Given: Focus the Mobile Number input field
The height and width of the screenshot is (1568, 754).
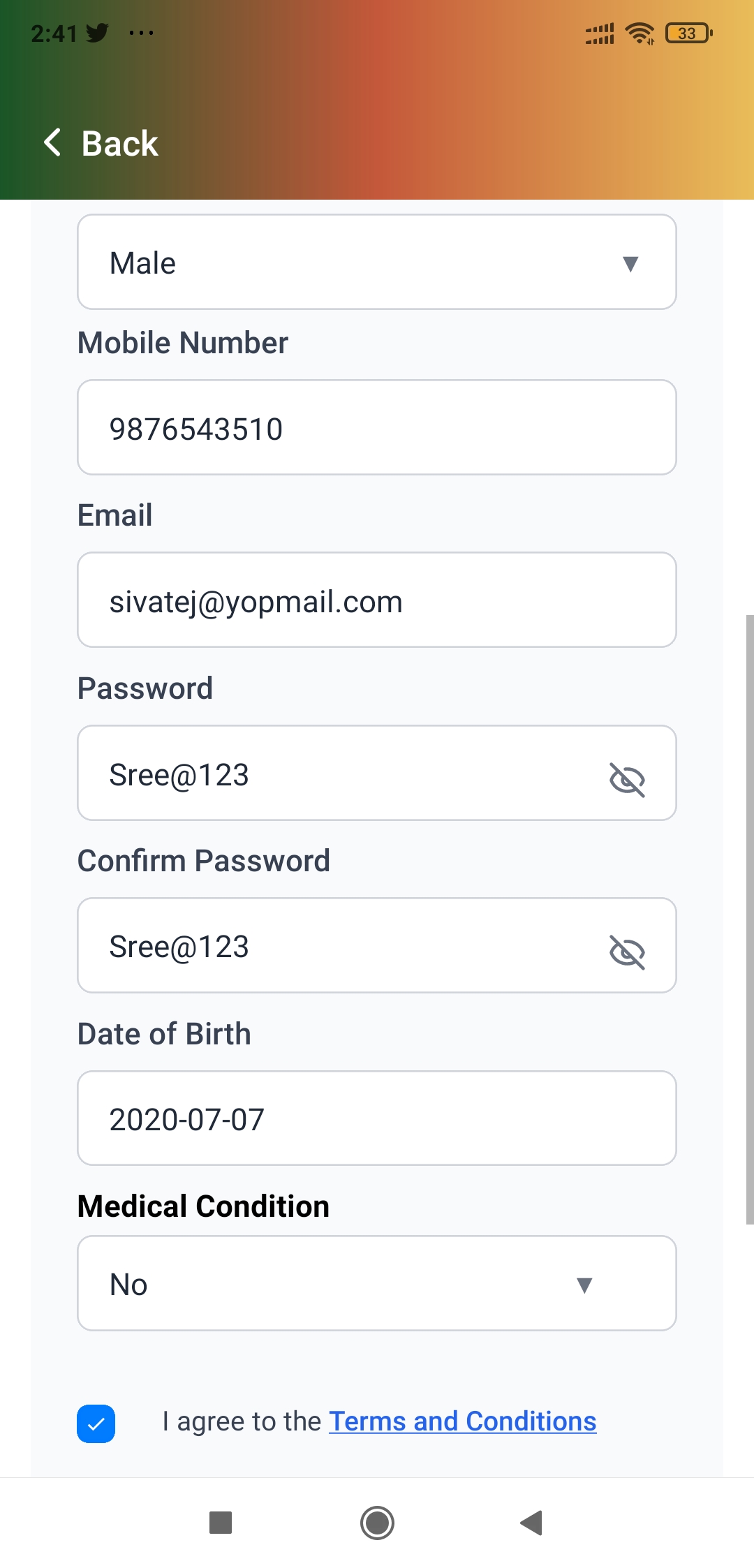Looking at the screenshot, I should click(377, 428).
